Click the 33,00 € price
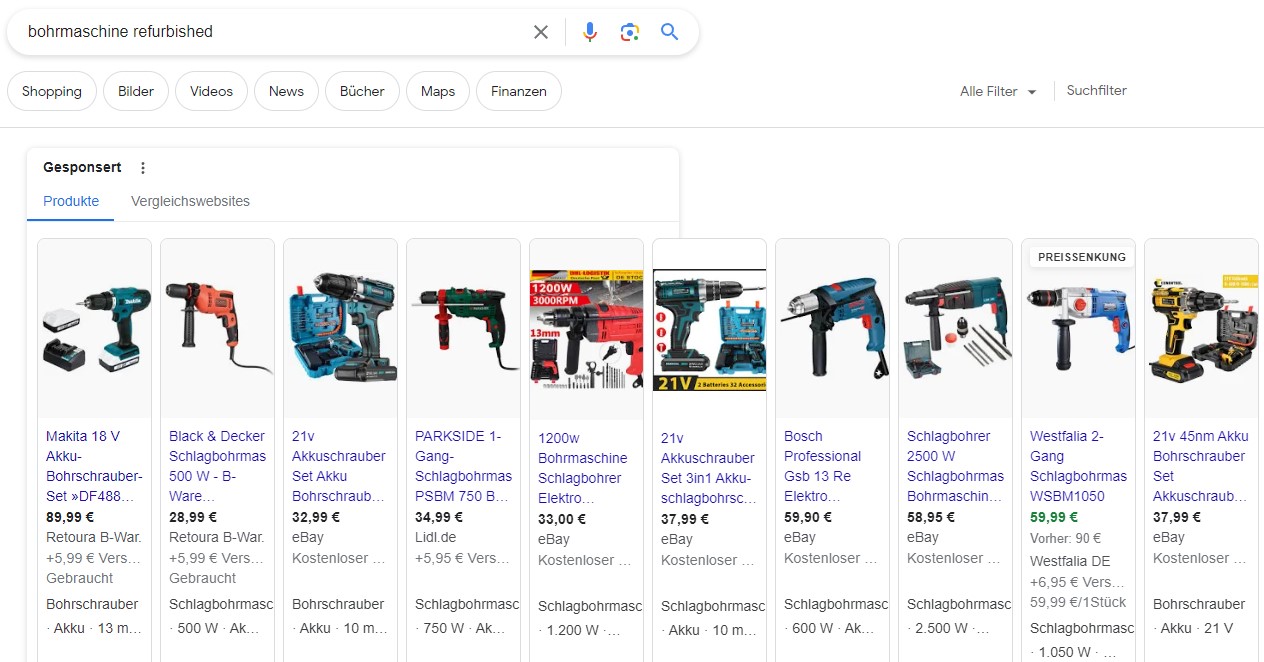Image resolution: width=1264 pixels, height=662 pixels. pyautogui.click(x=562, y=519)
